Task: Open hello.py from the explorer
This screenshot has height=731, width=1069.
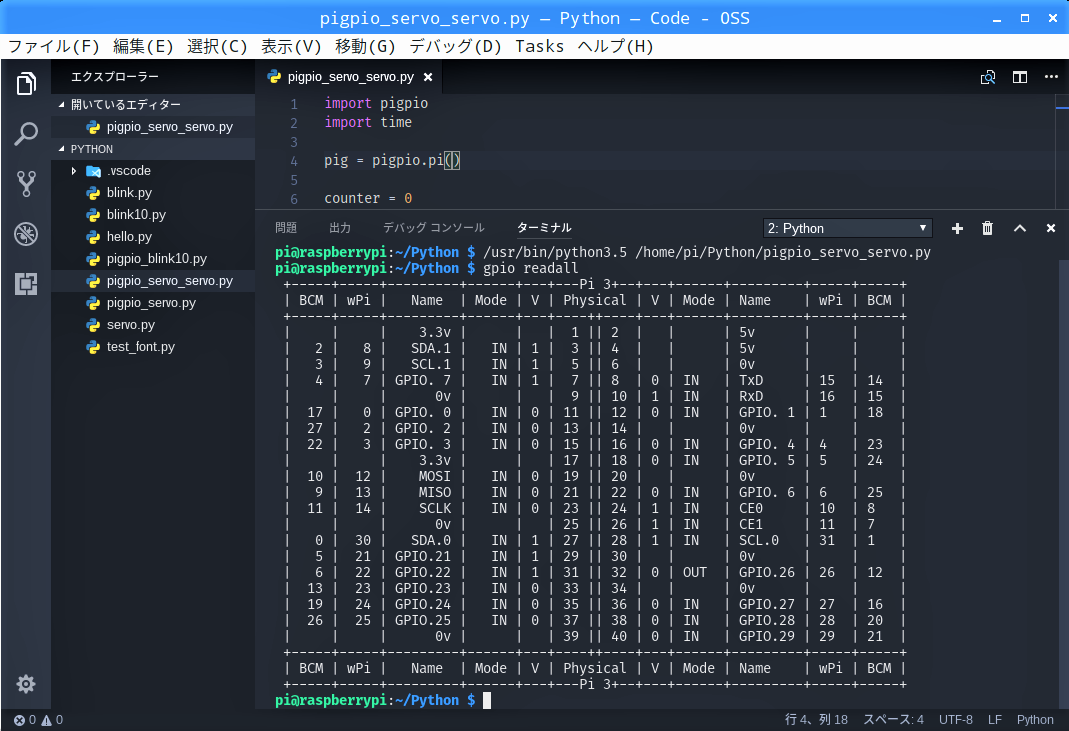Action: click(x=153, y=237)
